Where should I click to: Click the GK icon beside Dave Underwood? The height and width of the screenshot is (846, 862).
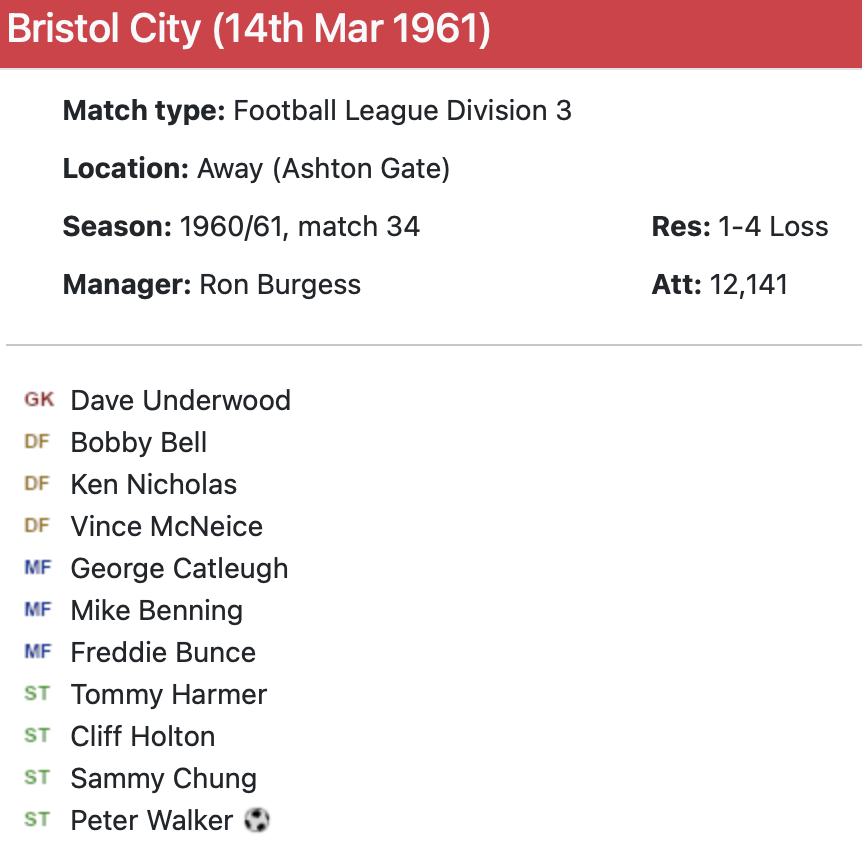pos(39,400)
